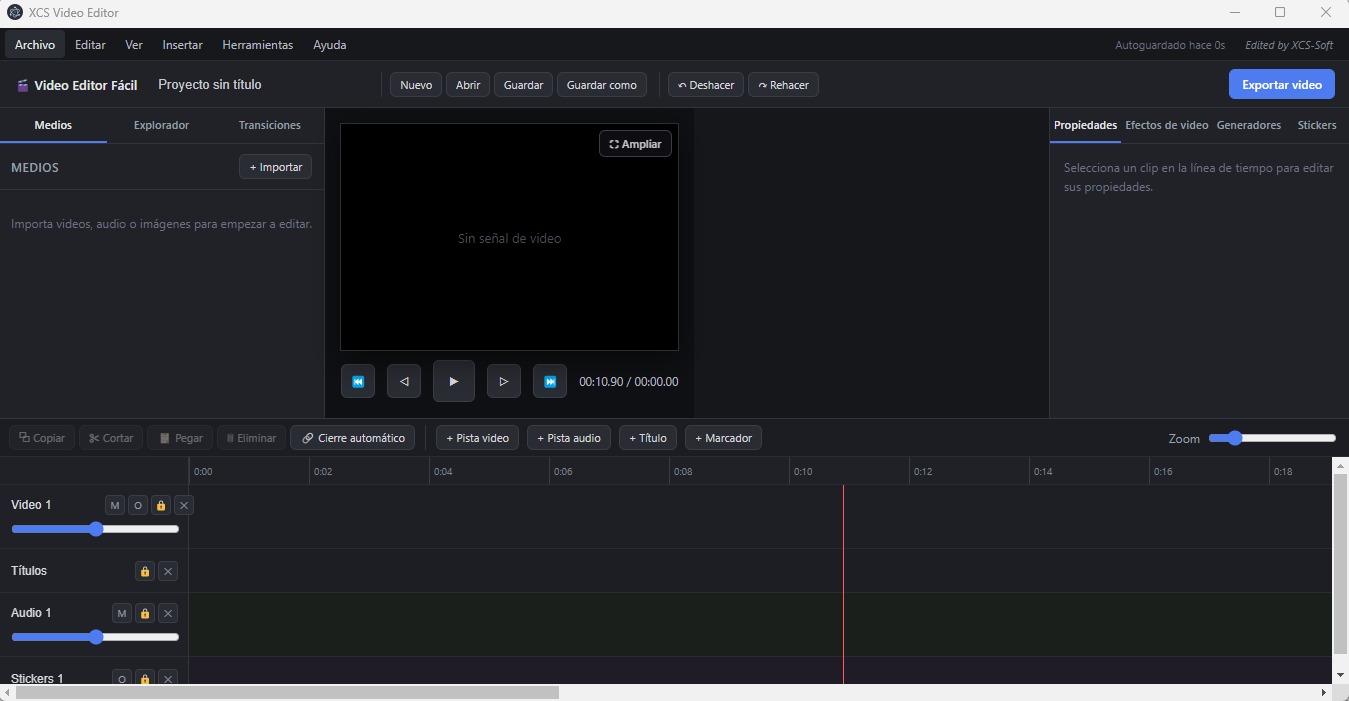Lock the Títulos track

point(145,571)
